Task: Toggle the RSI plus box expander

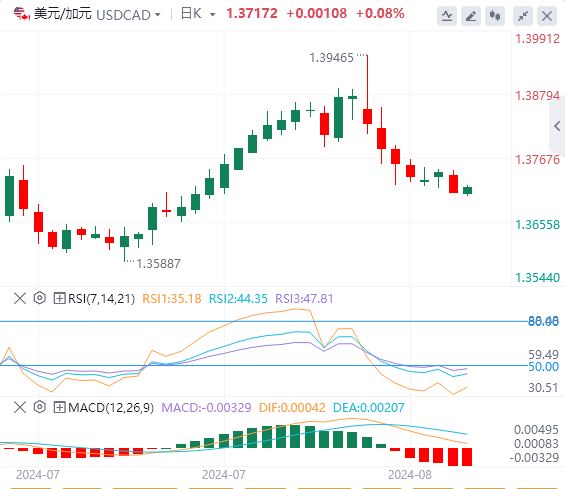Action: click(x=59, y=298)
